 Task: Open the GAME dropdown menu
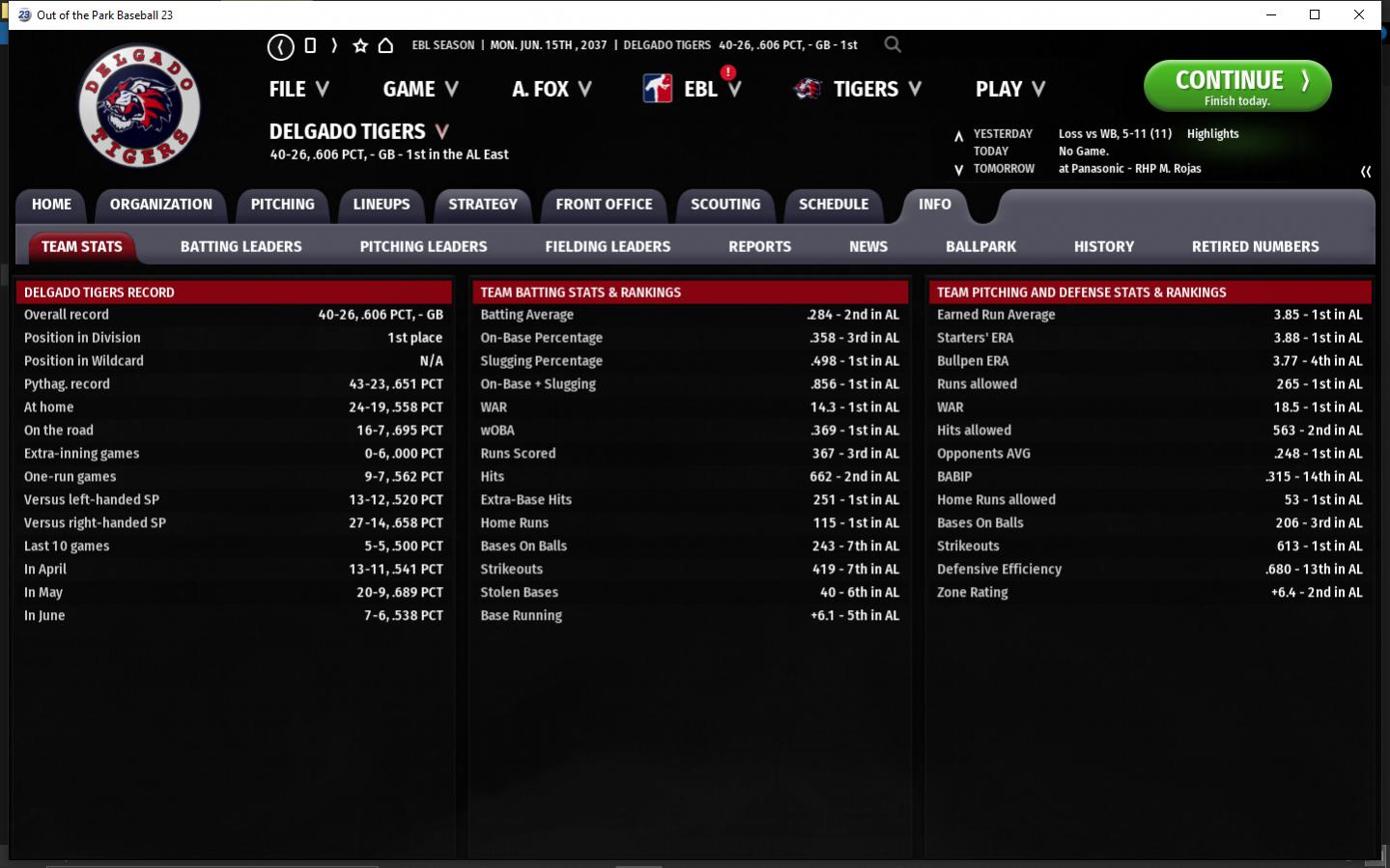coord(421,89)
